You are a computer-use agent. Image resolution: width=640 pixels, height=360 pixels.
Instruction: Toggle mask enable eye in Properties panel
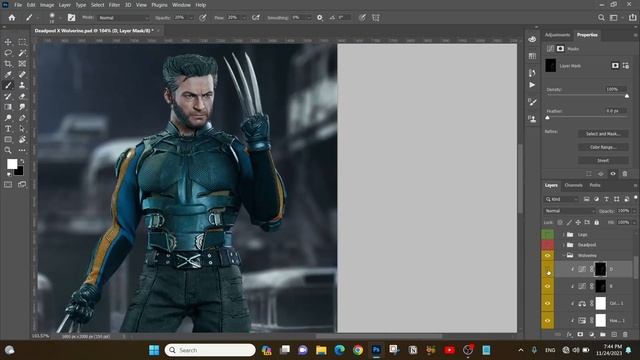[613, 174]
